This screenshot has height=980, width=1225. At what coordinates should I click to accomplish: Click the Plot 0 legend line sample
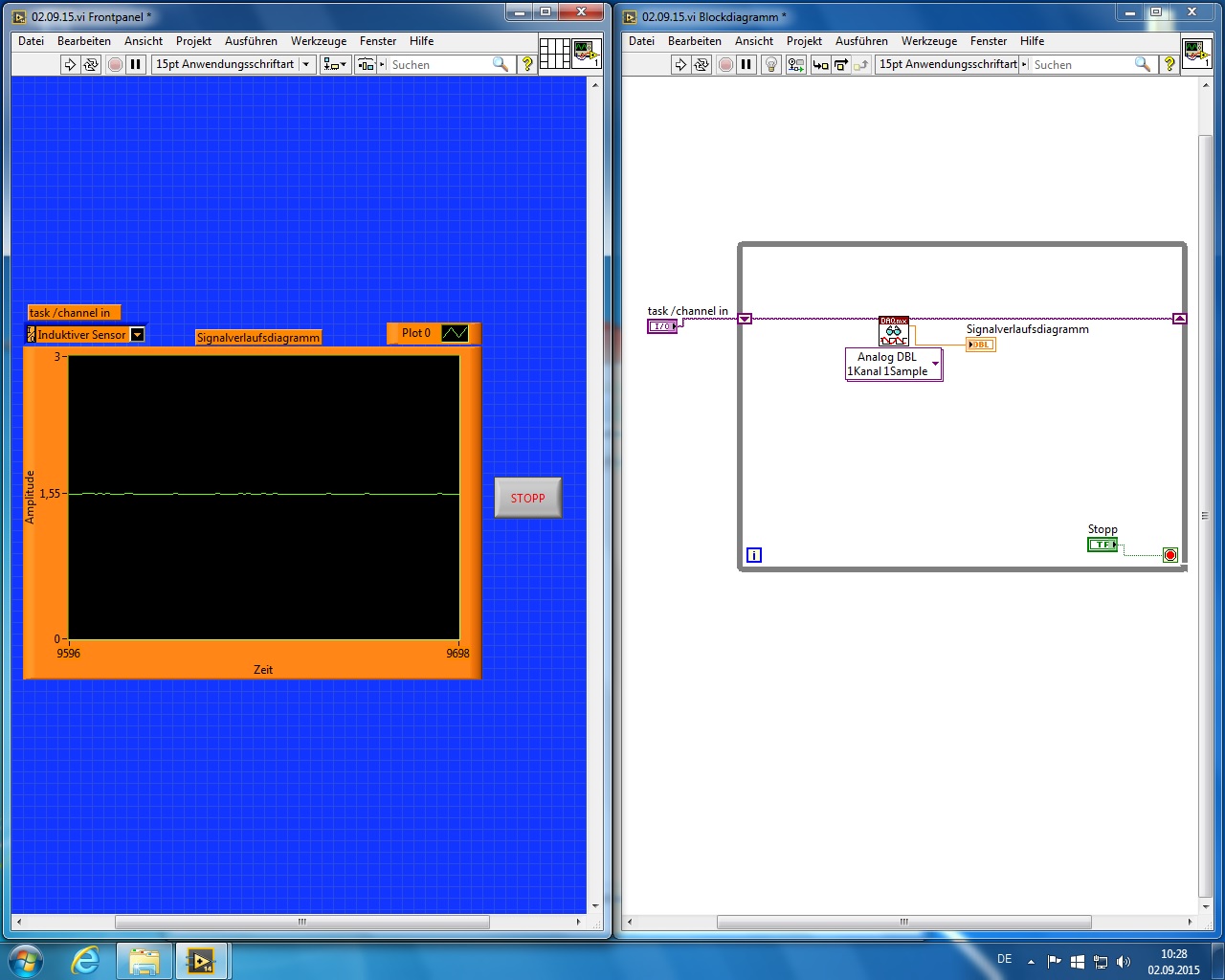pyautogui.click(x=455, y=333)
